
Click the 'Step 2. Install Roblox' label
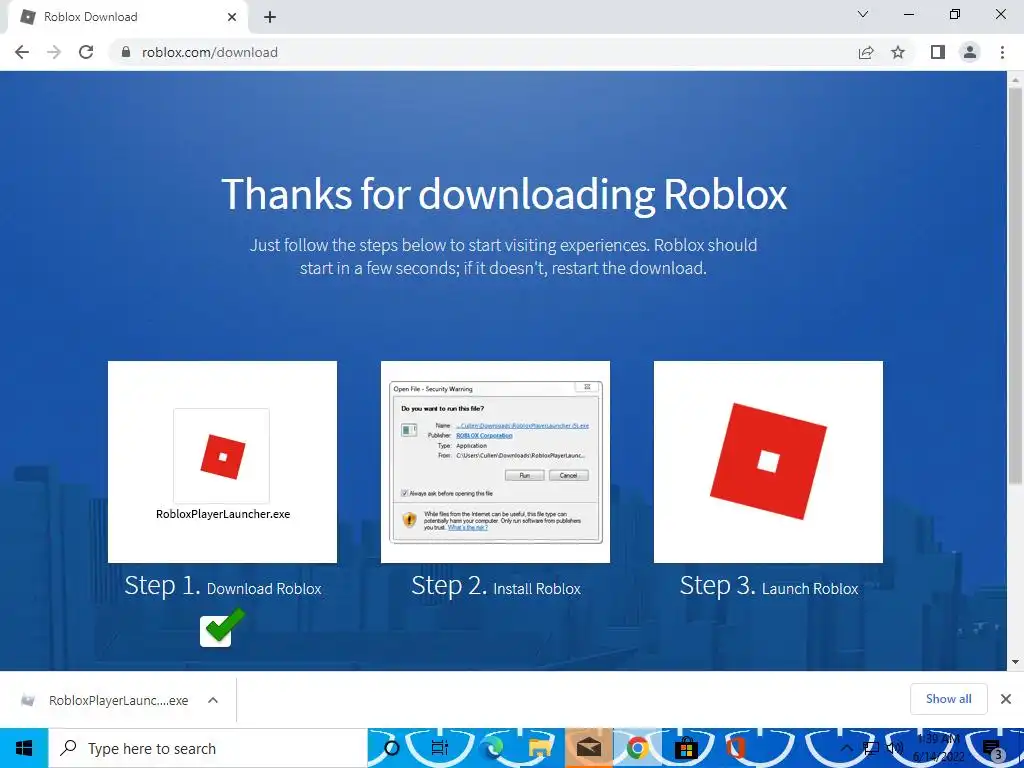click(x=496, y=586)
